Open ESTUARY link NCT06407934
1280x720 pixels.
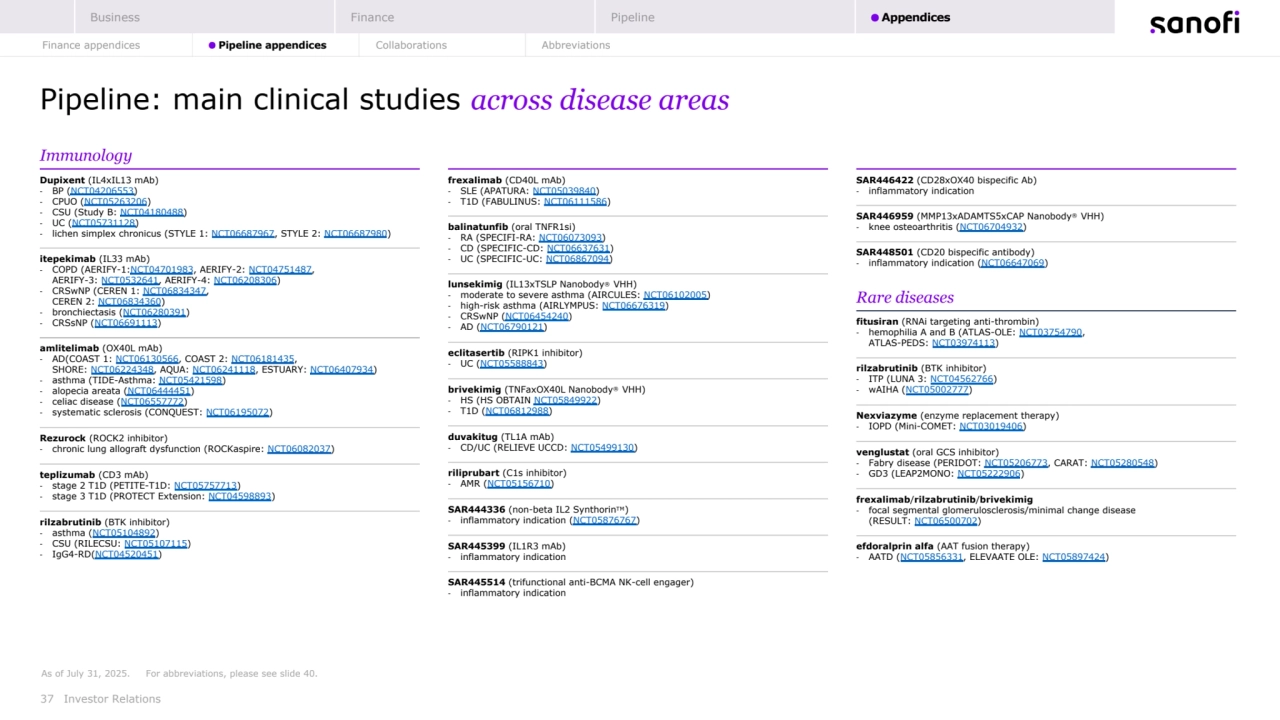coord(342,370)
